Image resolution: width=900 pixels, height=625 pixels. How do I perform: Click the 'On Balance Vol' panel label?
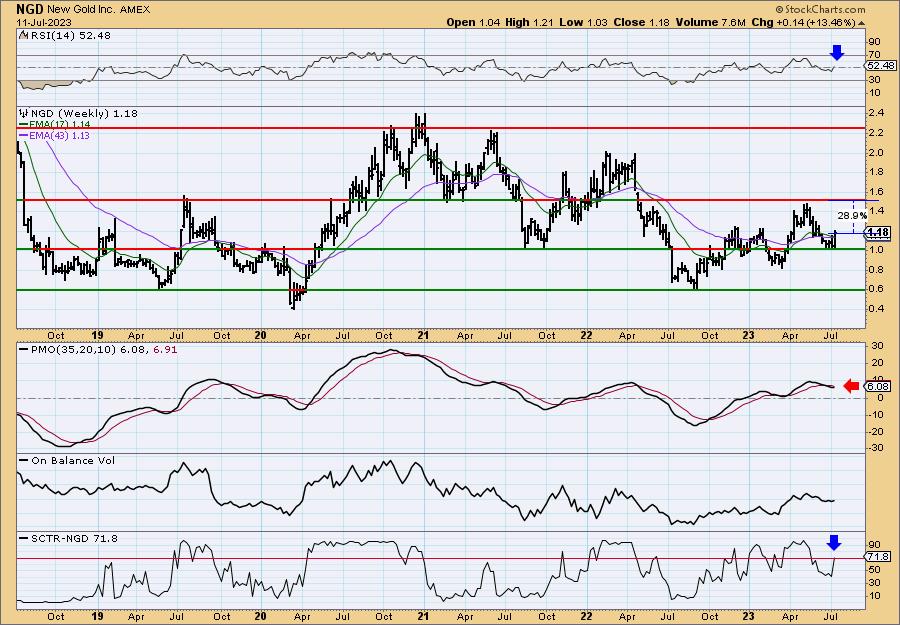tap(66, 460)
